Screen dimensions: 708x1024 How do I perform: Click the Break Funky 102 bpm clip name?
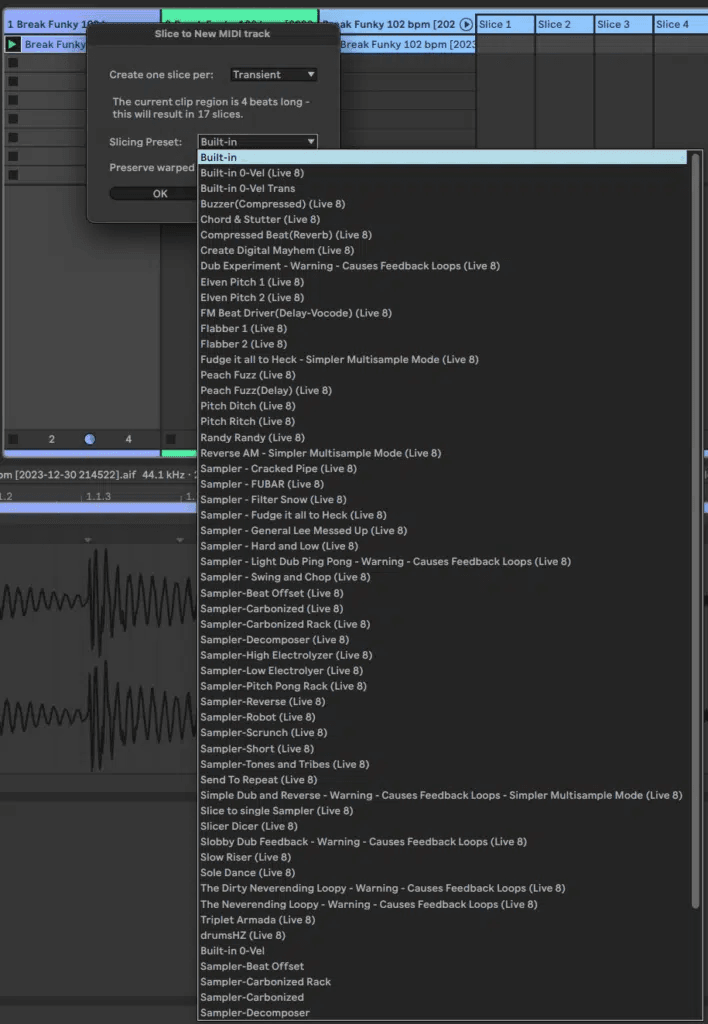click(407, 44)
